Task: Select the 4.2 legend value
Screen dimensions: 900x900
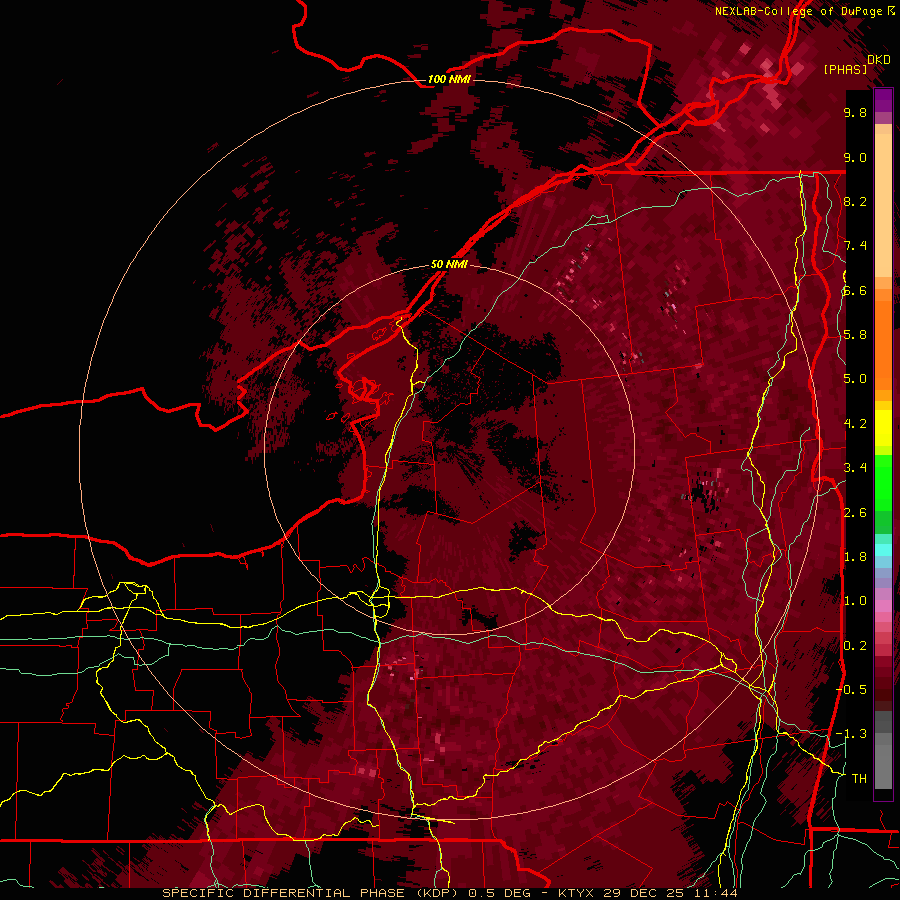Action: [x=855, y=424]
